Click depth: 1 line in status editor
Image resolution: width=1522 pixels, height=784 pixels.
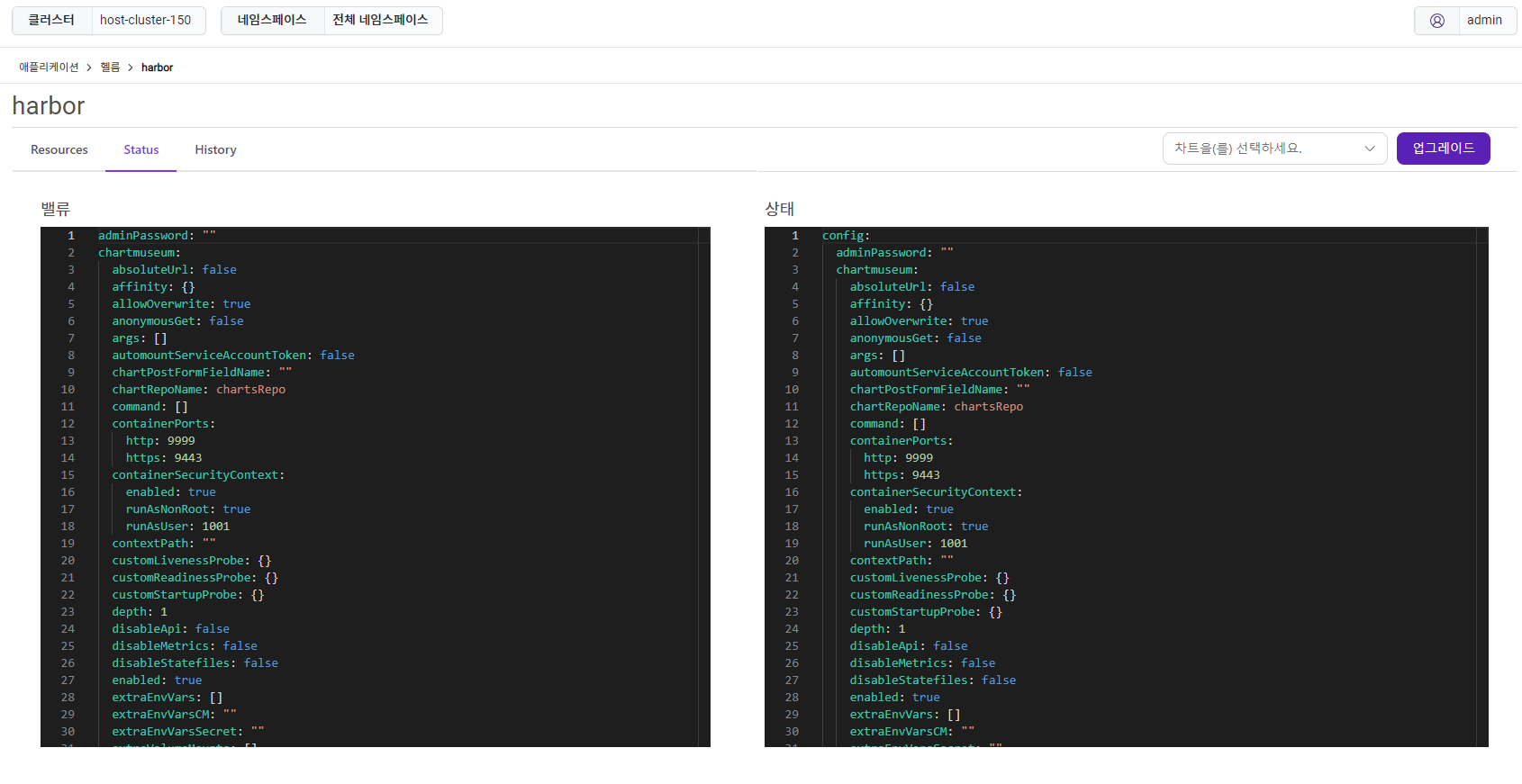(x=877, y=628)
